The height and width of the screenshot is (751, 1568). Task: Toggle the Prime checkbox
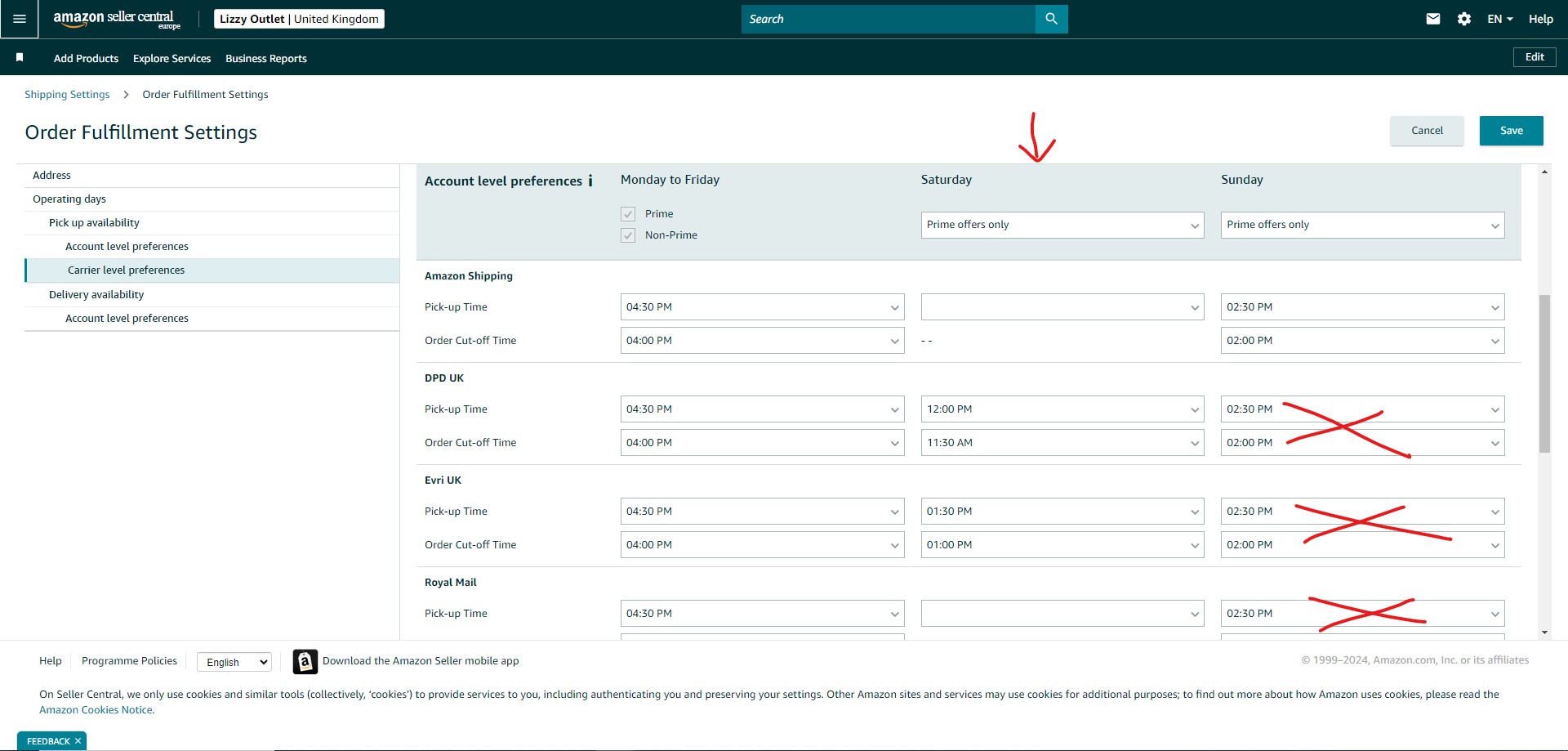(x=628, y=214)
